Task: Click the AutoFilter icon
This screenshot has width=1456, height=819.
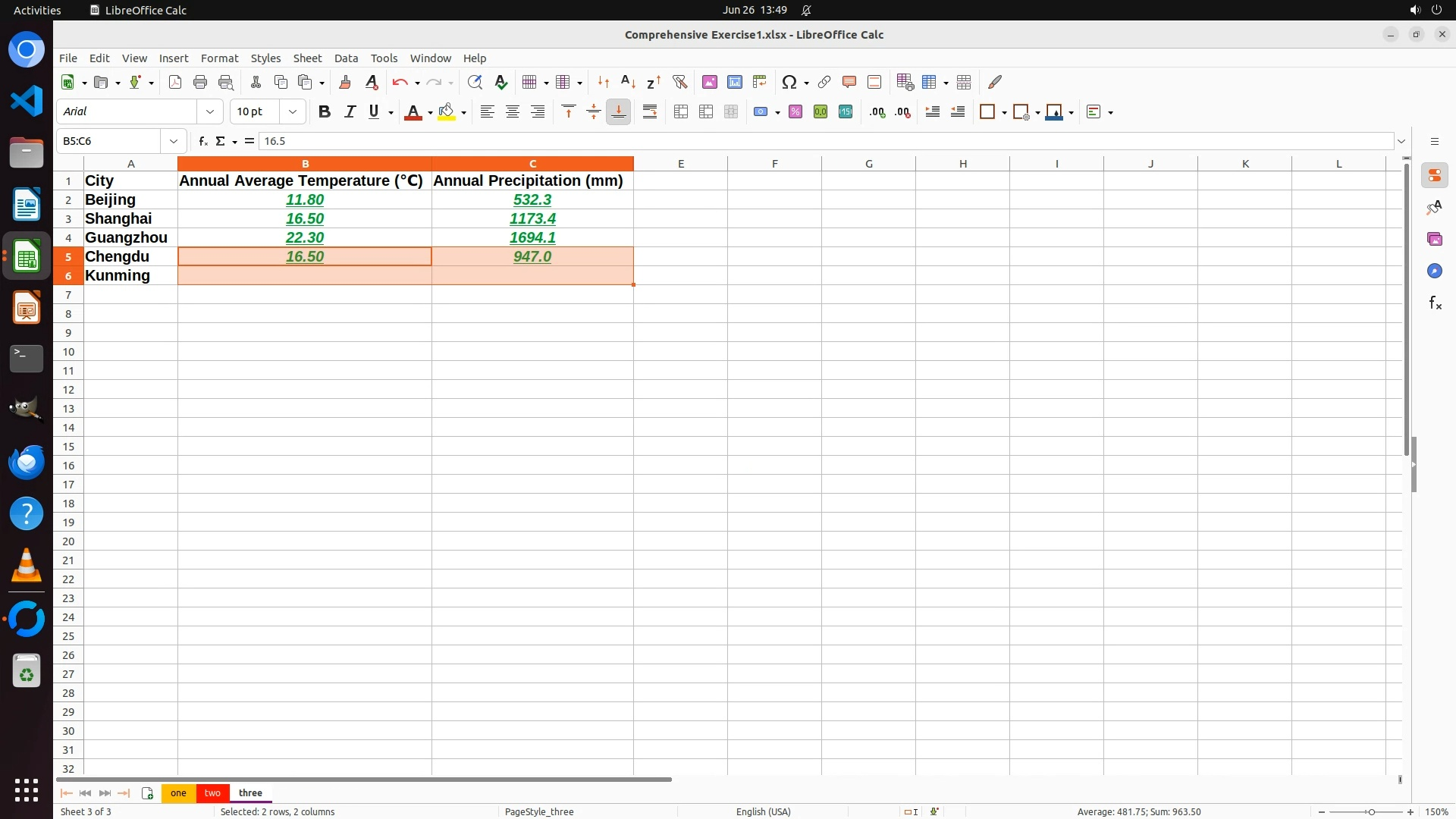Action: tap(679, 82)
